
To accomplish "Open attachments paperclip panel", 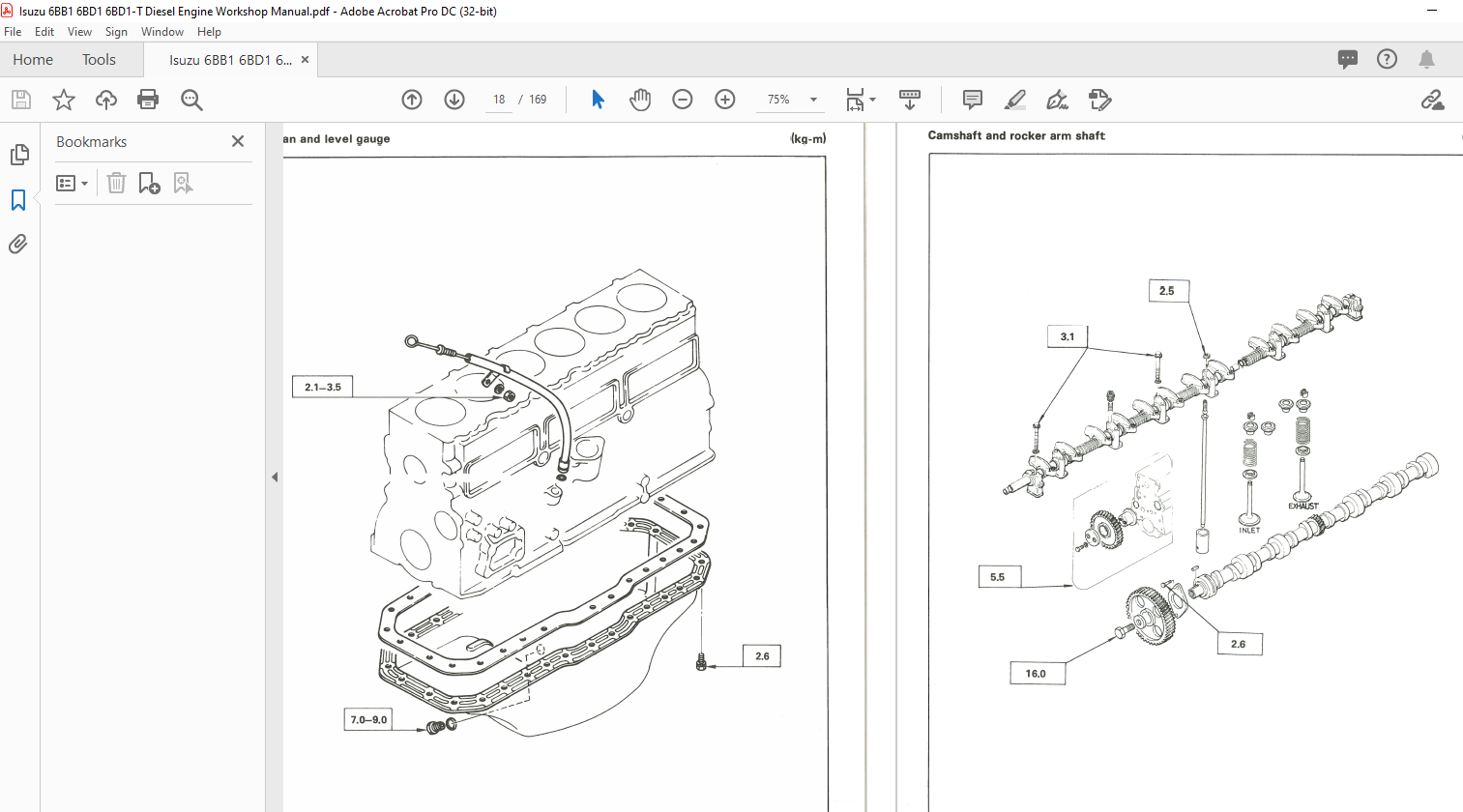I will coord(18,245).
